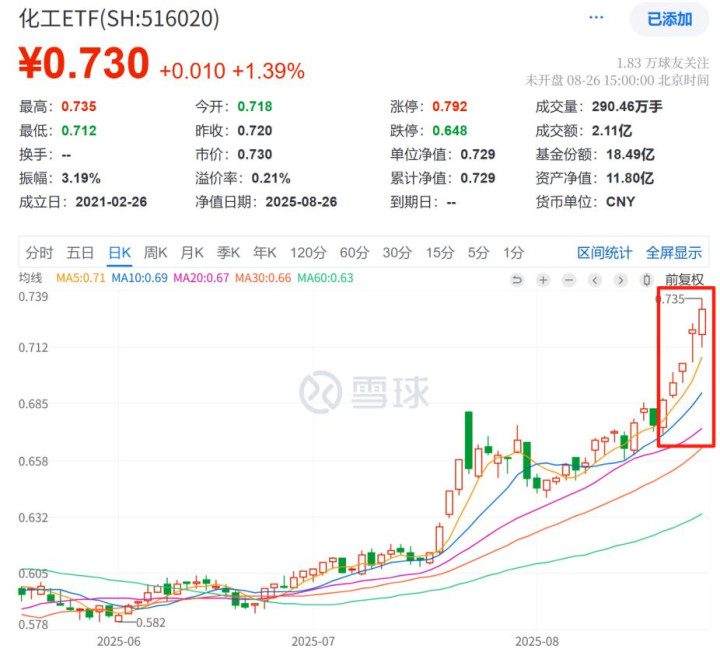The image size is (720, 659).
Task: Select the 120分 chart tab
Action: pos(308,253)
